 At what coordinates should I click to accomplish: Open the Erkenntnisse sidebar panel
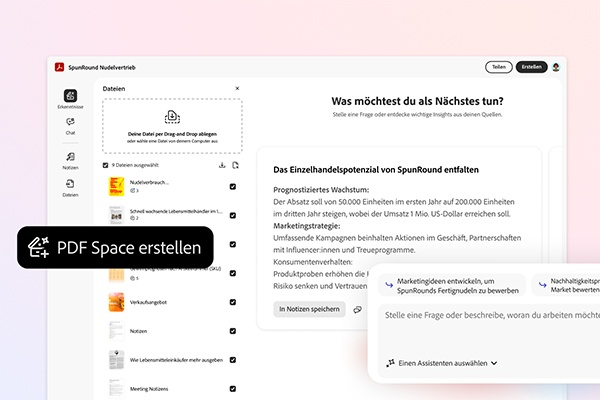click(x=70, y=97)
